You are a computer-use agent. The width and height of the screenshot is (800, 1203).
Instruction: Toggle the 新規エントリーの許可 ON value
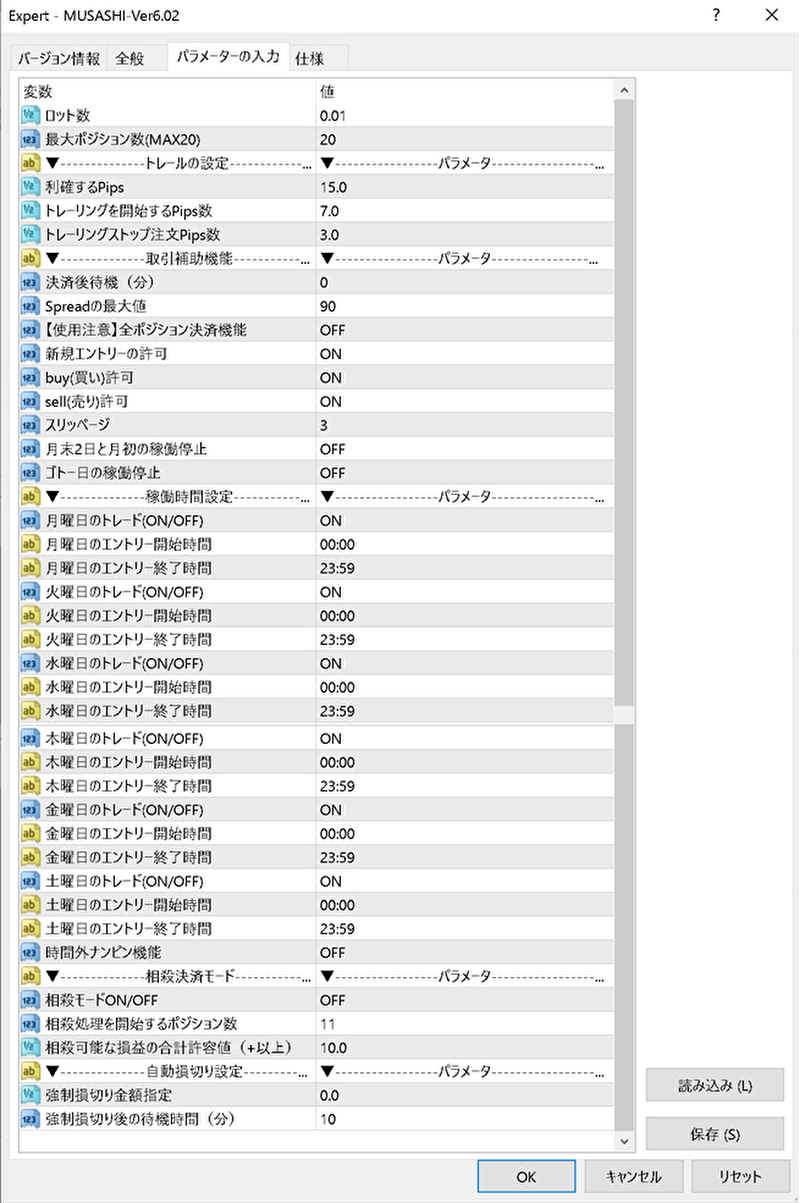(331, 354)
